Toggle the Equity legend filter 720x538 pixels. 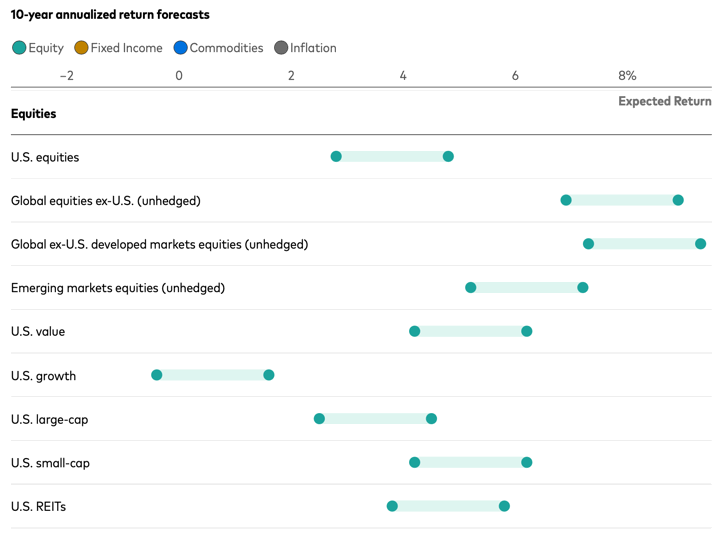tap(38, 48)
